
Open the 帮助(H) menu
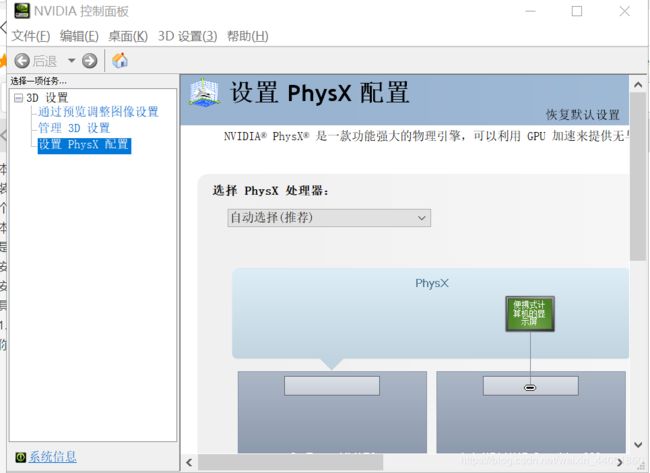(247, 36)
